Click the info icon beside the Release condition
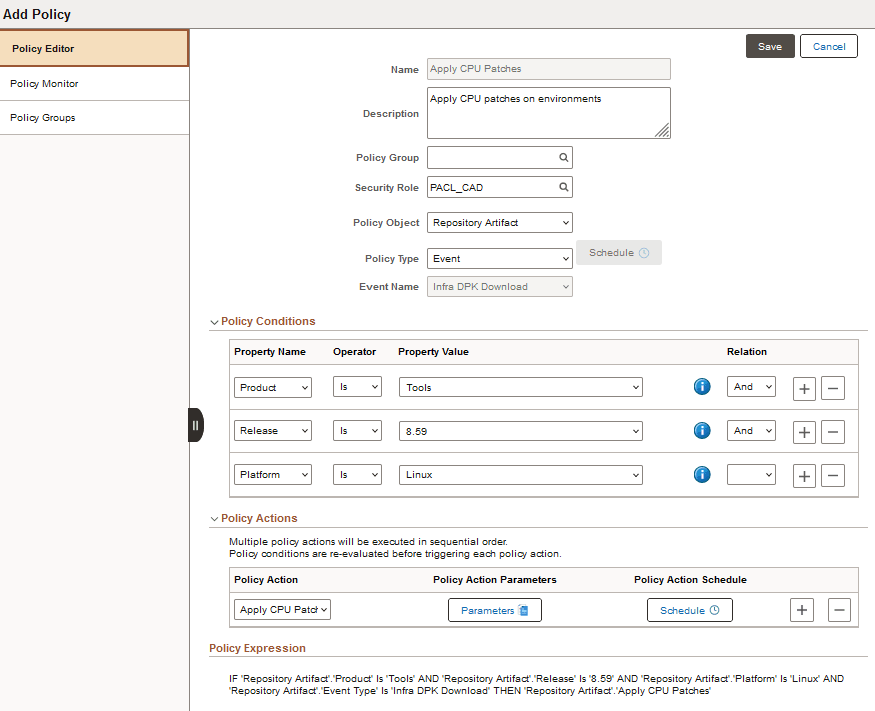875x711 pixels. (x=701, y=430)
